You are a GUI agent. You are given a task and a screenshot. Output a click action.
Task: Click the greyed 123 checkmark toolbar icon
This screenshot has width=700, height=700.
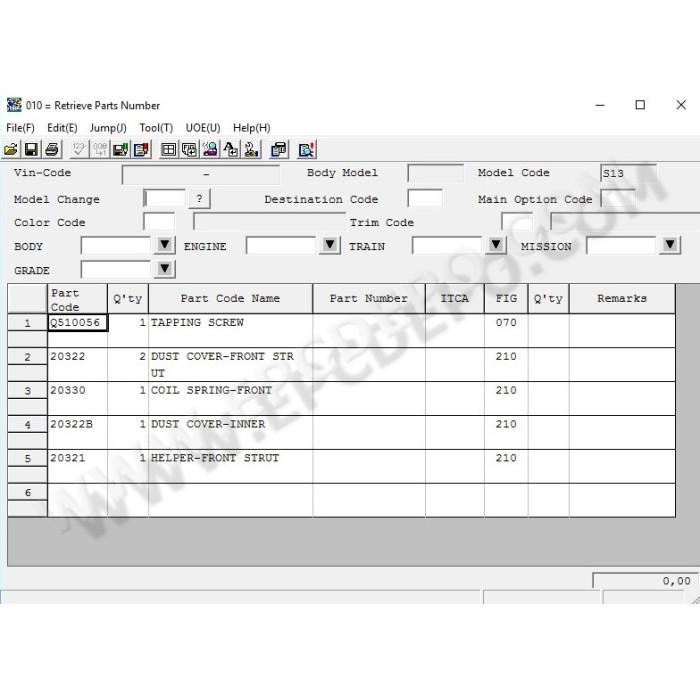click(79, 150)
